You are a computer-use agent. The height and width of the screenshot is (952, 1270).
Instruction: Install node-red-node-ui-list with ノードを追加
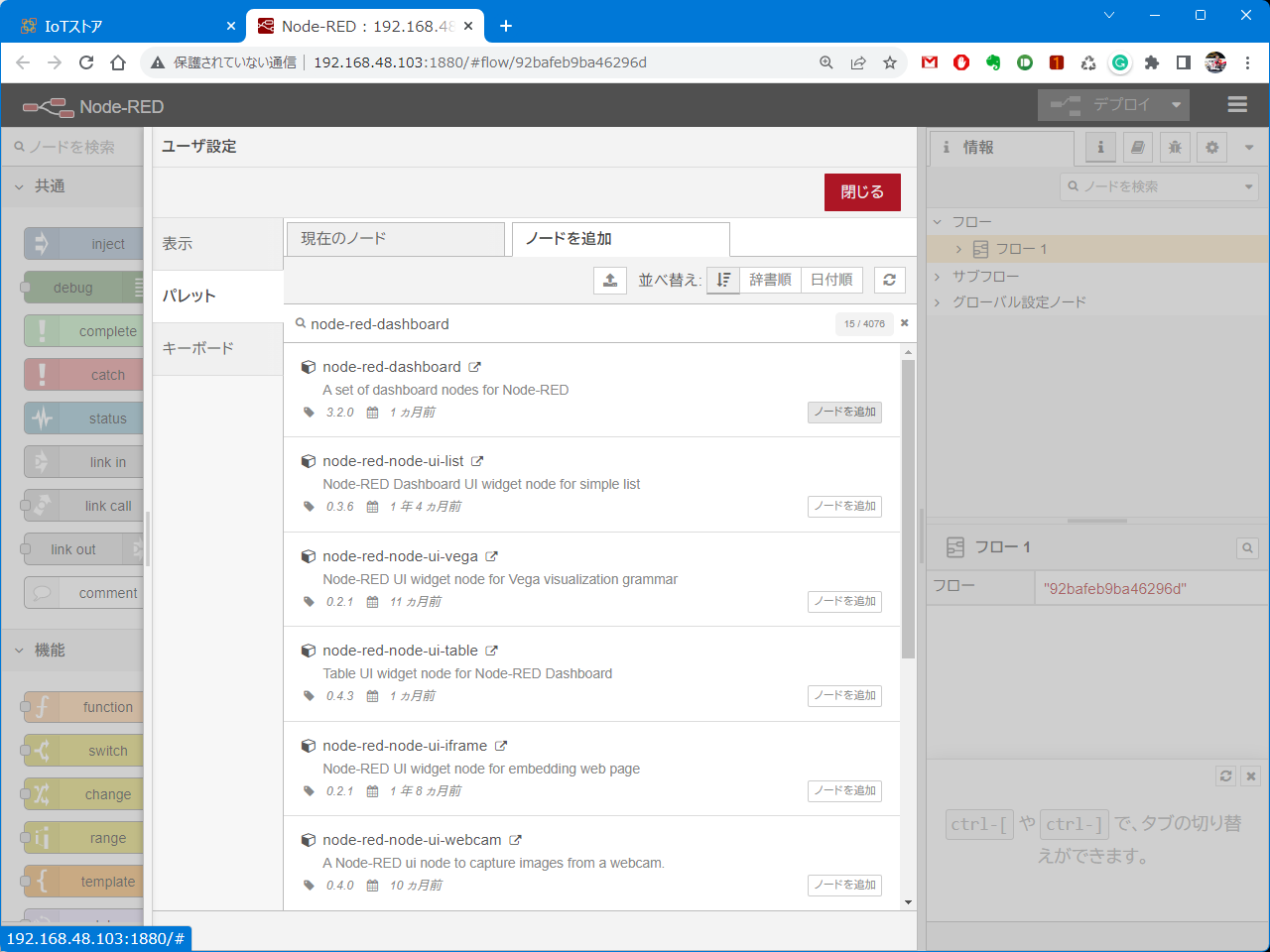(844, 506)
